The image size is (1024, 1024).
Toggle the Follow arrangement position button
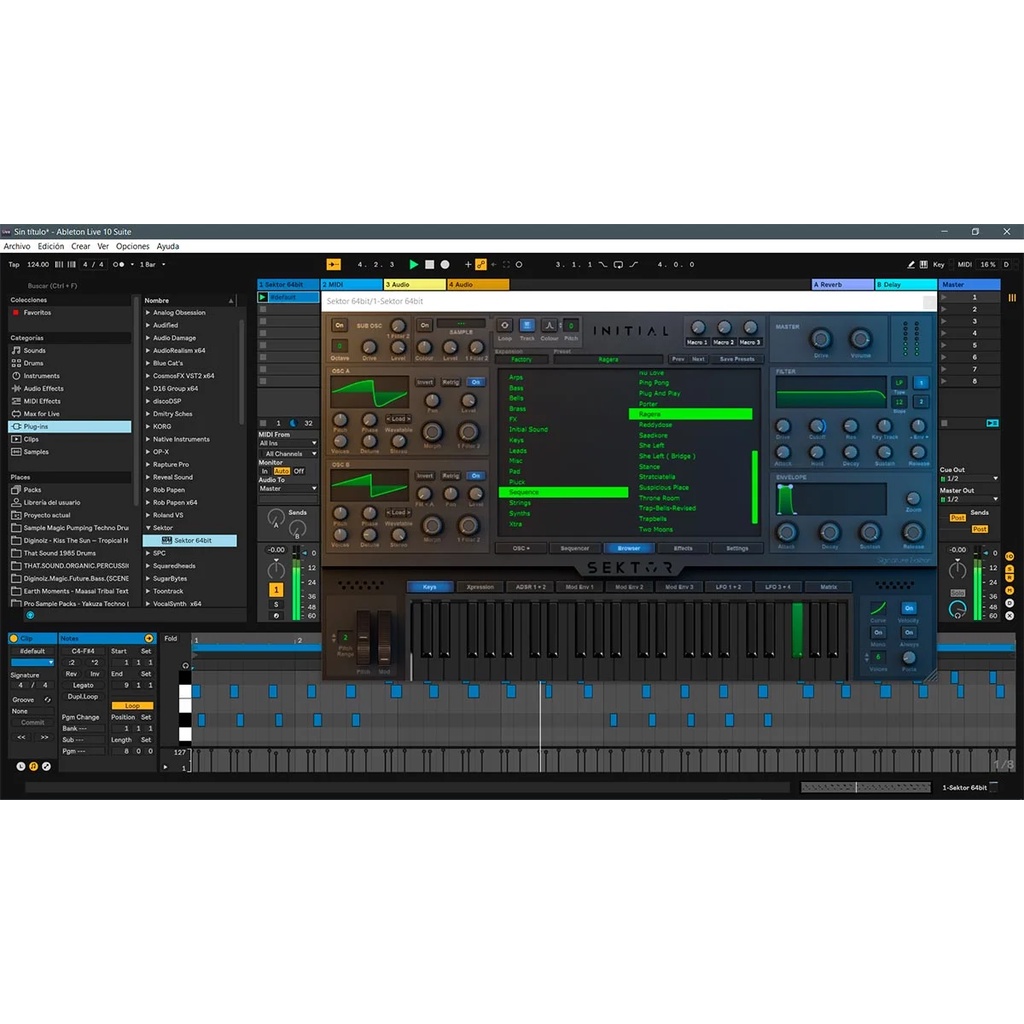334,264
